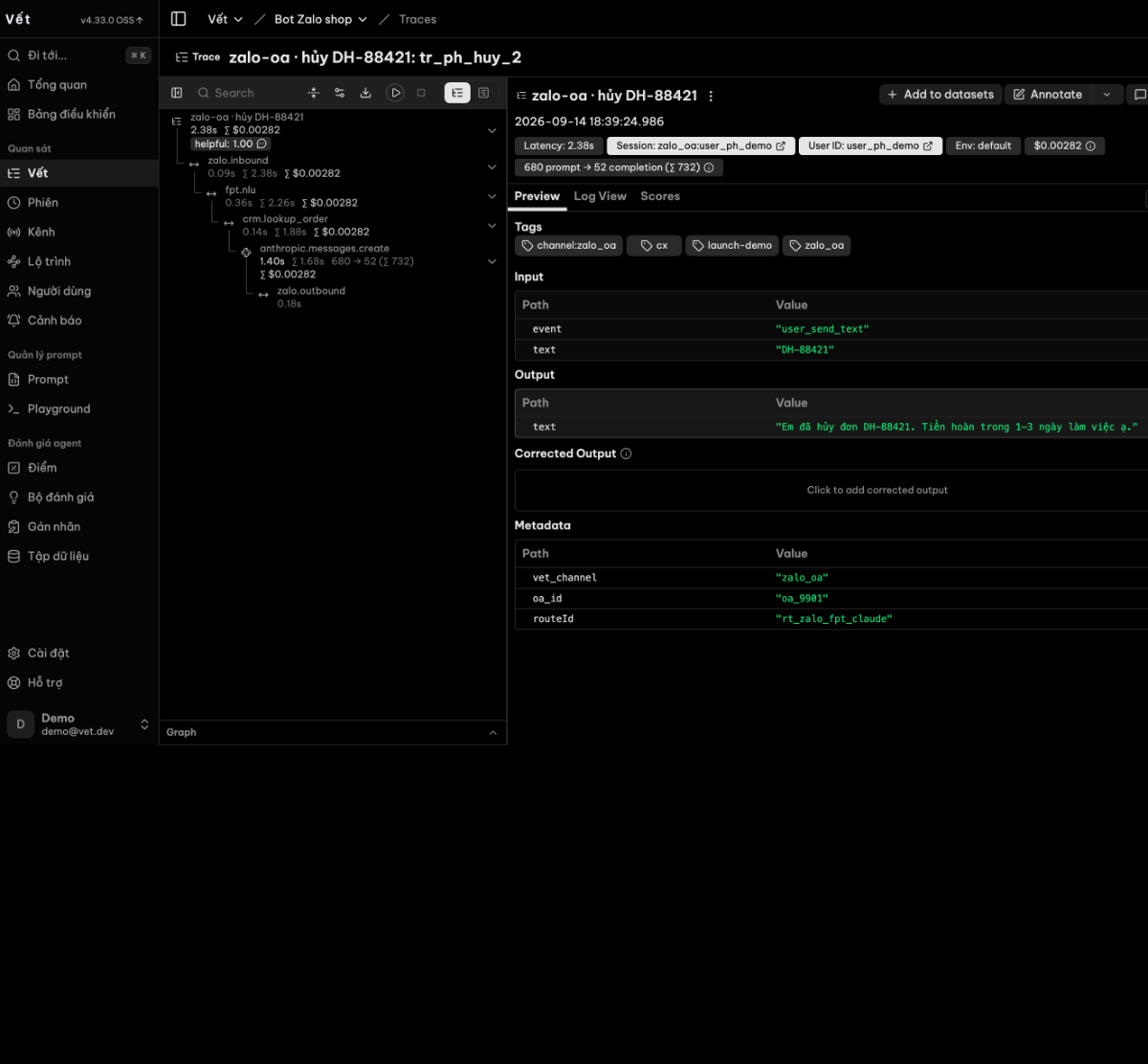1148x1064 pixels.
Task: Open Cảnh báo alerts page
Action: [x=79, y=321]
